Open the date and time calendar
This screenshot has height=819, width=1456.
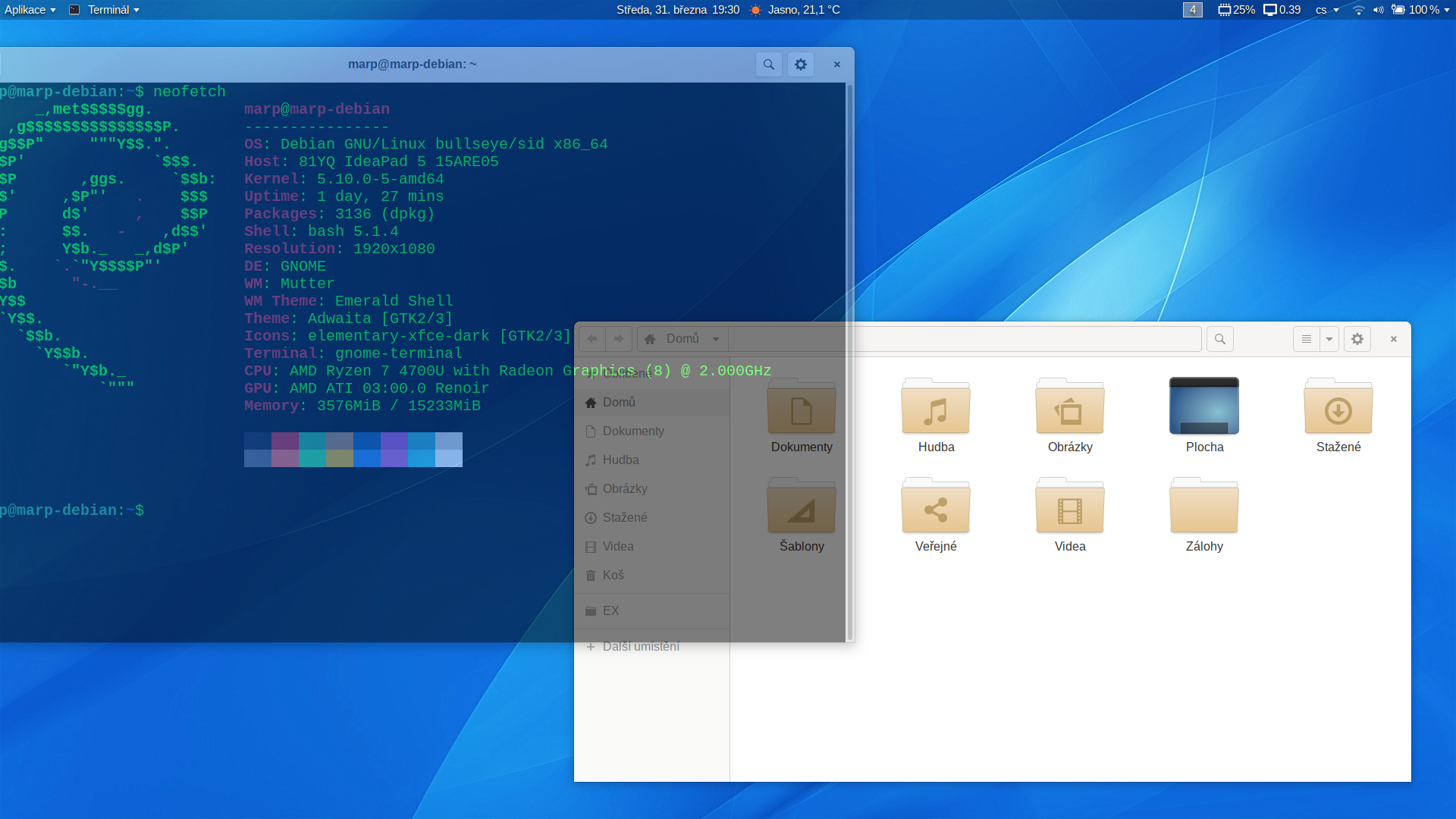[677, 10]
